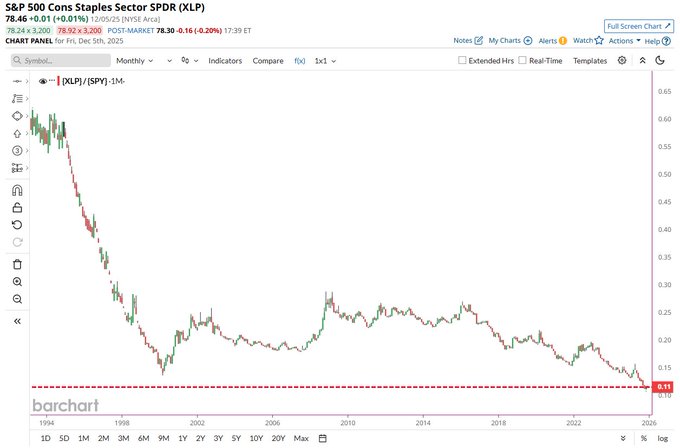This screenshot has width=680, height=448.
Task: Open the Templates menu
Action: point(590,61)
